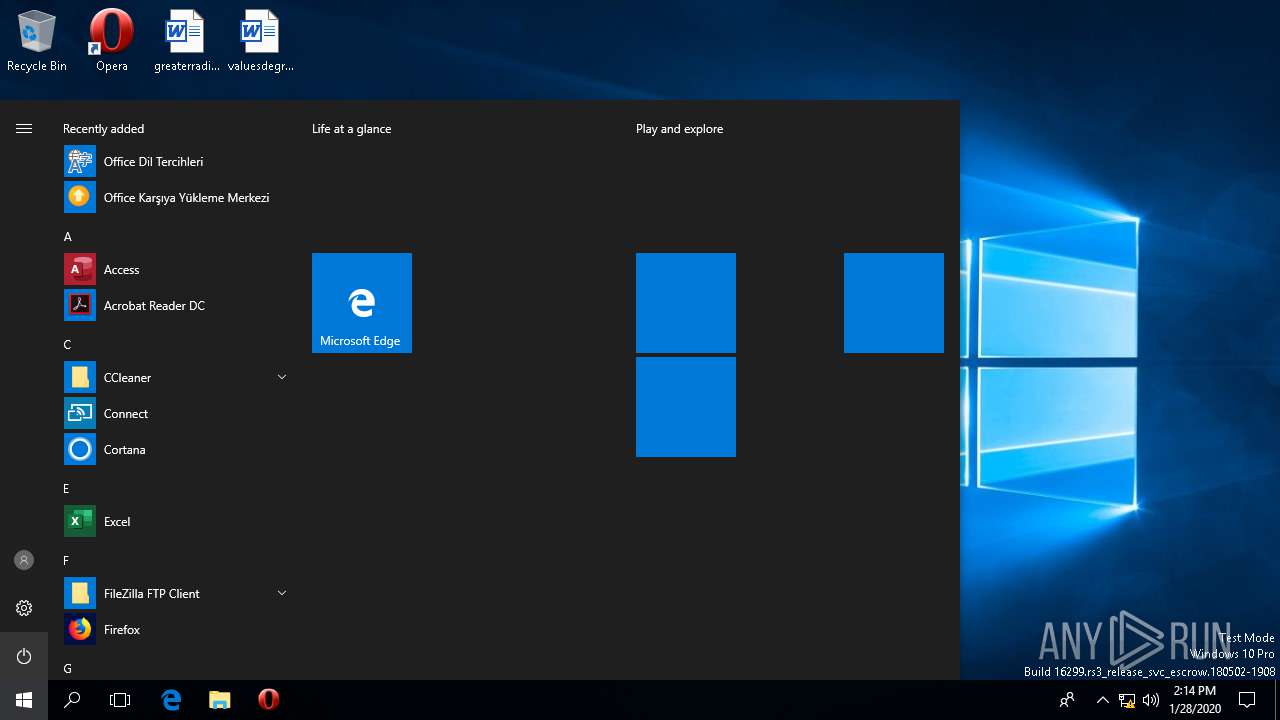1280x720 pixels.
Task: Open the Connect app icon
Action: point(80,414)
